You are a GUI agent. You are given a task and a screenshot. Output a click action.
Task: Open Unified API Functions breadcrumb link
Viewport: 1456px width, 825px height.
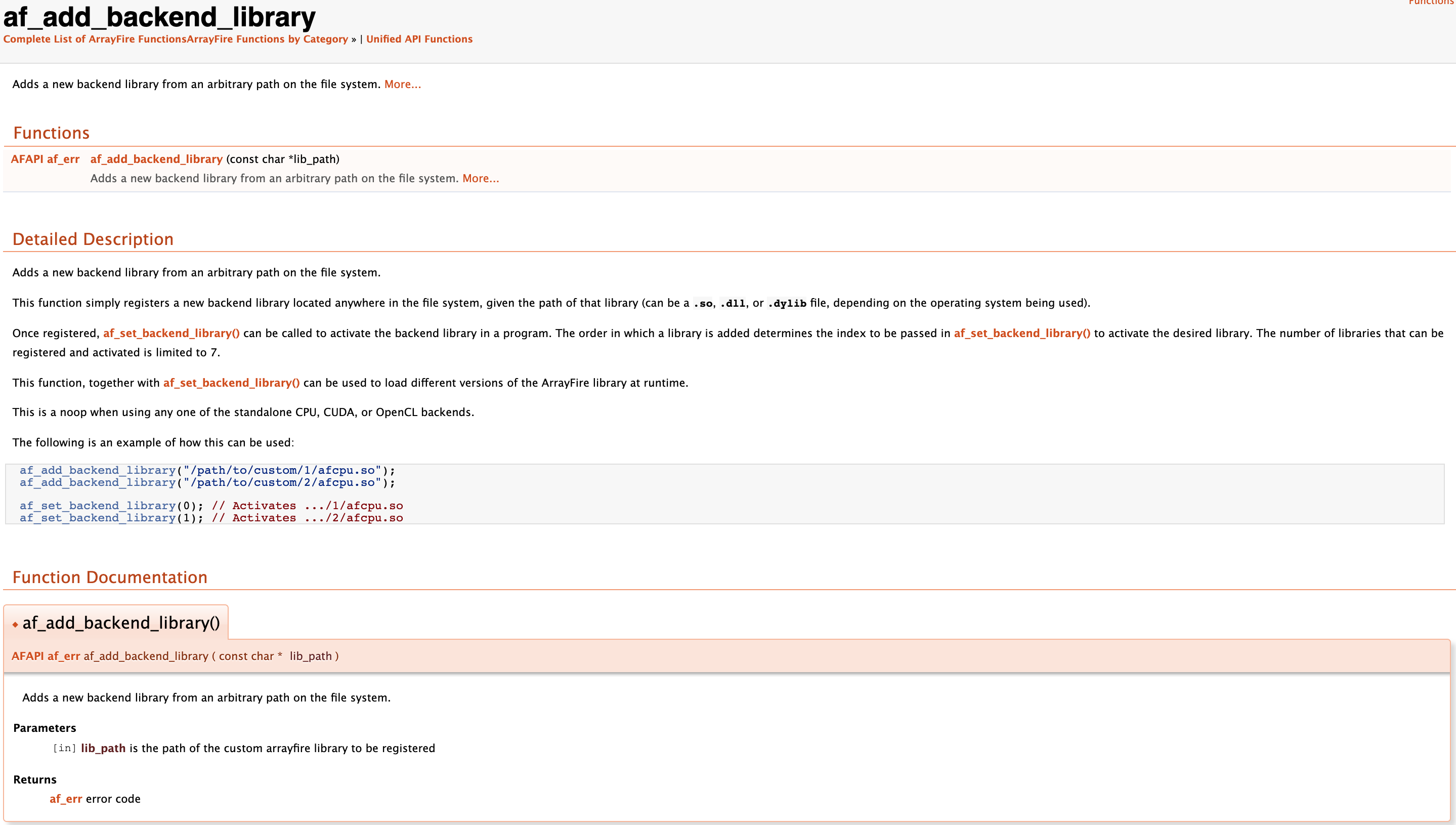coord(419,39)
